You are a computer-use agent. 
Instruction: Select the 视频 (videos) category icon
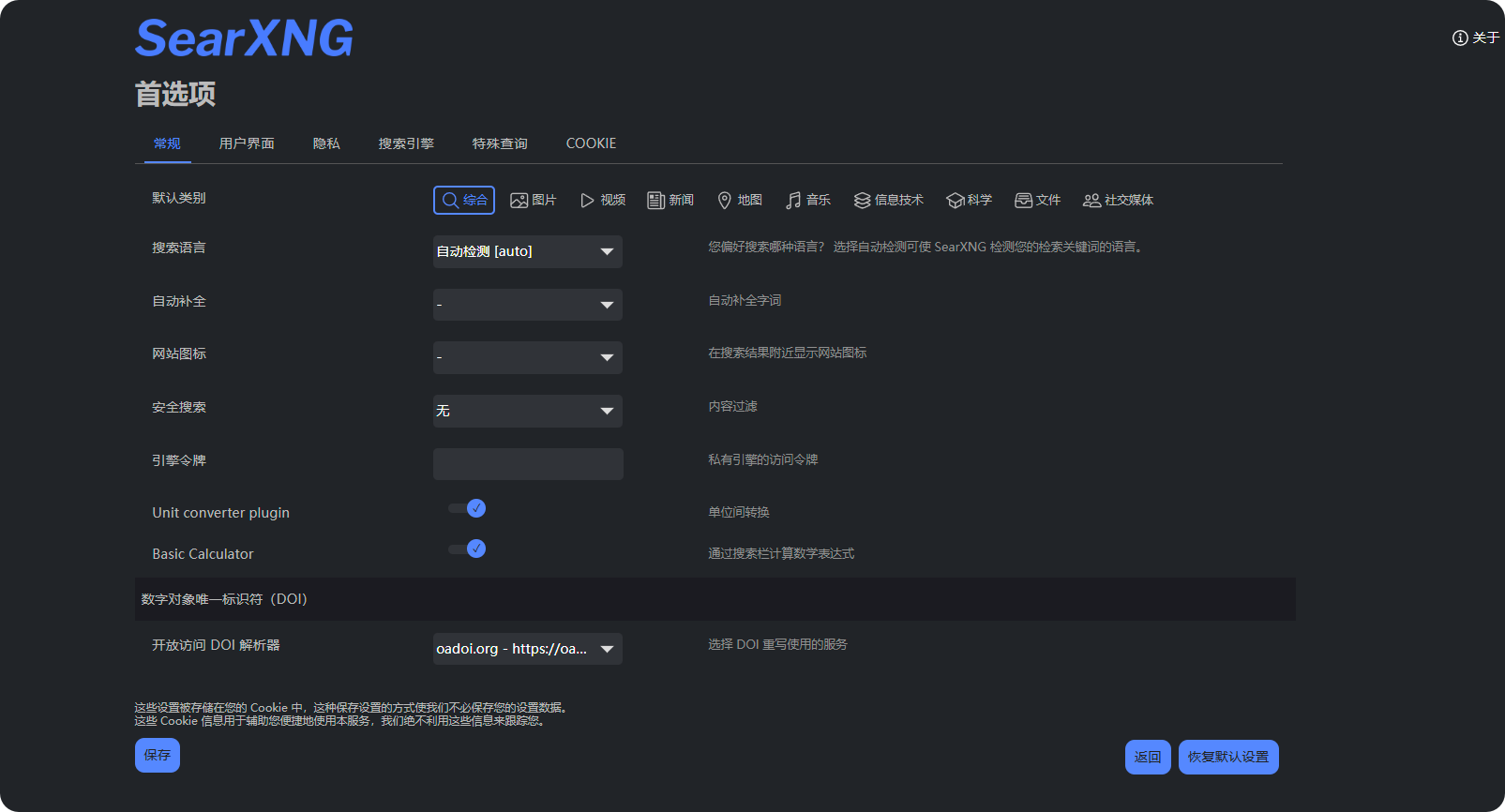587,201
